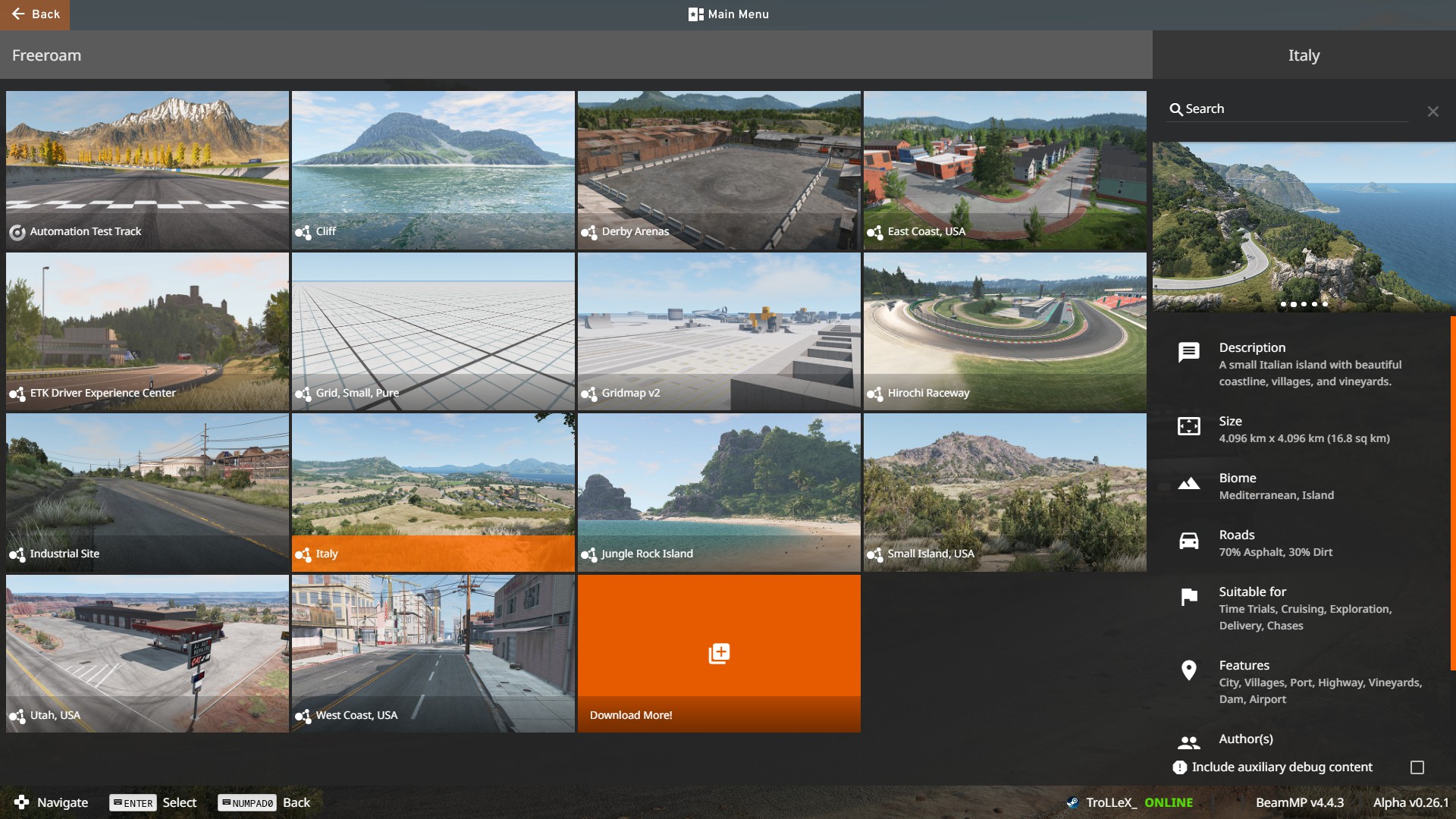Clear search with the X icon

tap(1432, 111)
